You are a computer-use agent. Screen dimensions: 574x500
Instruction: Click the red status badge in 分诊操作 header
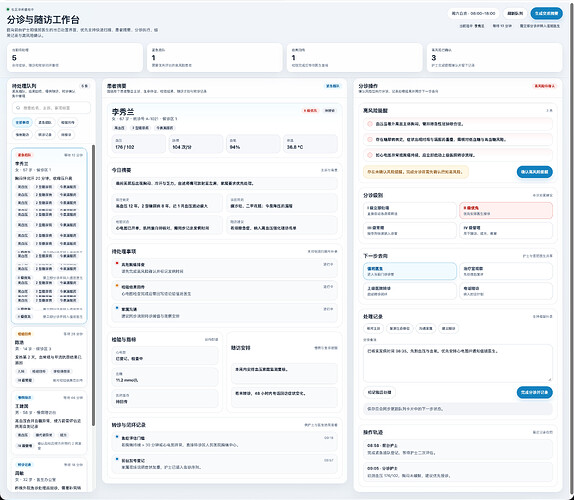pos(544,86)
